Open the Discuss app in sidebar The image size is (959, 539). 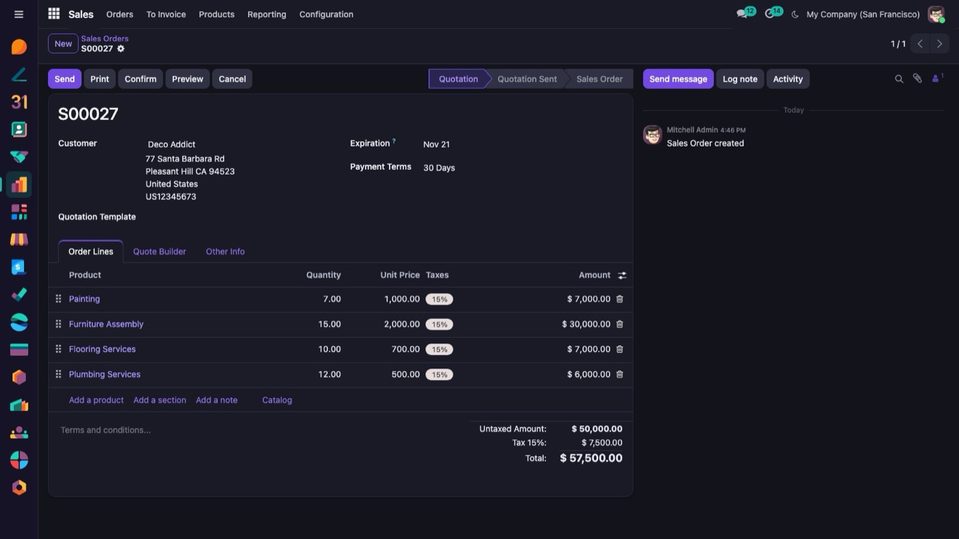19,46
